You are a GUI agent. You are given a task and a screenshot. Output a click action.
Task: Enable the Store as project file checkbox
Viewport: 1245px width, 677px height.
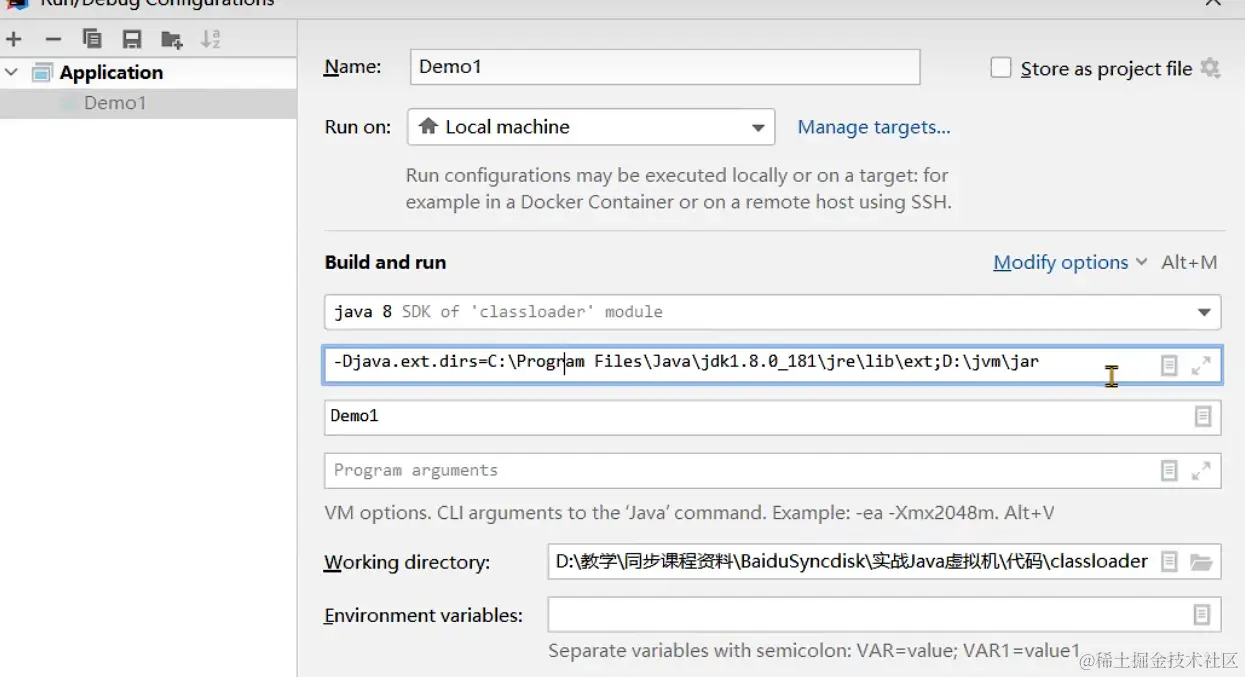pyautogui.click(x=1001, y=68)
